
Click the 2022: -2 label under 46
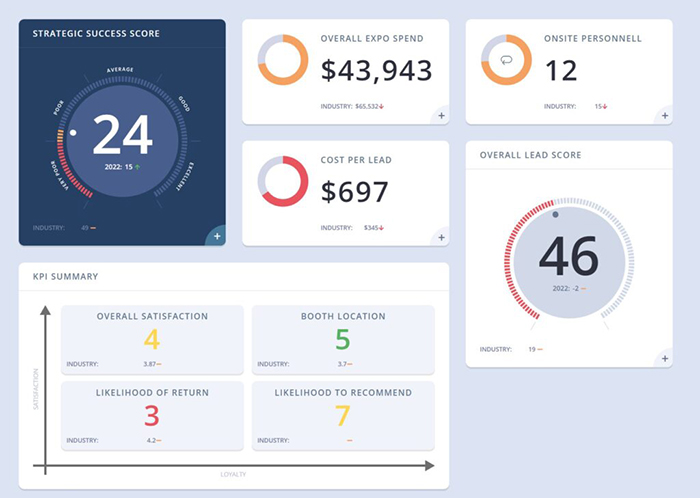point(566,289)
